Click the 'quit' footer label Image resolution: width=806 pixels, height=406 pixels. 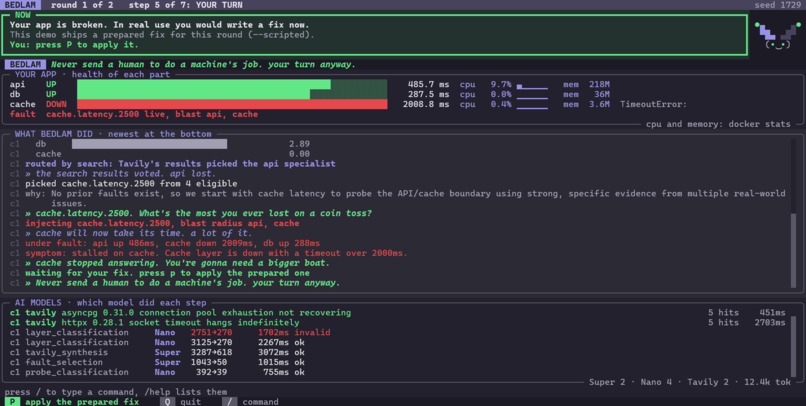190,401
